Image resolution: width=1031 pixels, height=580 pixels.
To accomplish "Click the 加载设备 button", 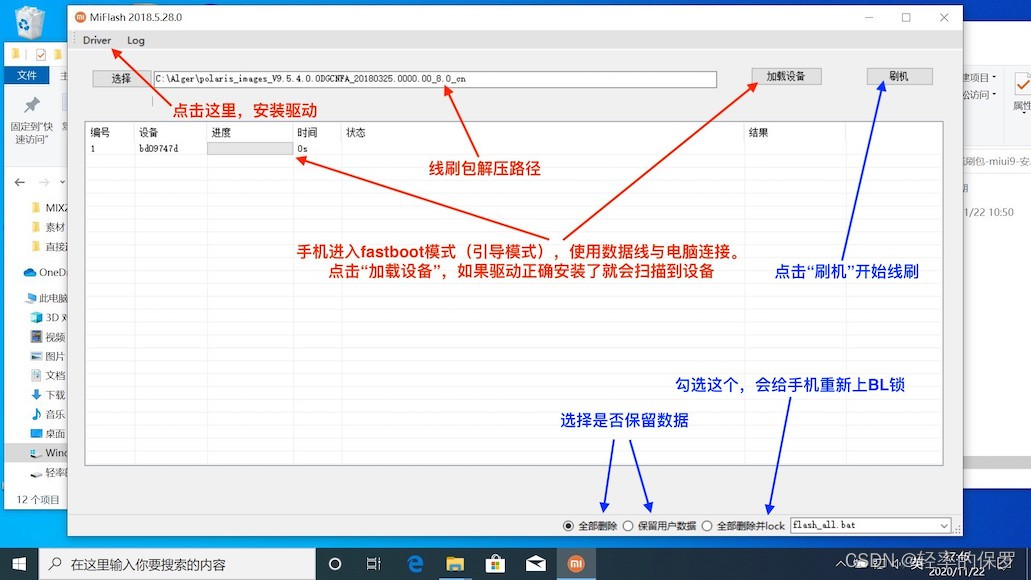I will [786, 76].
